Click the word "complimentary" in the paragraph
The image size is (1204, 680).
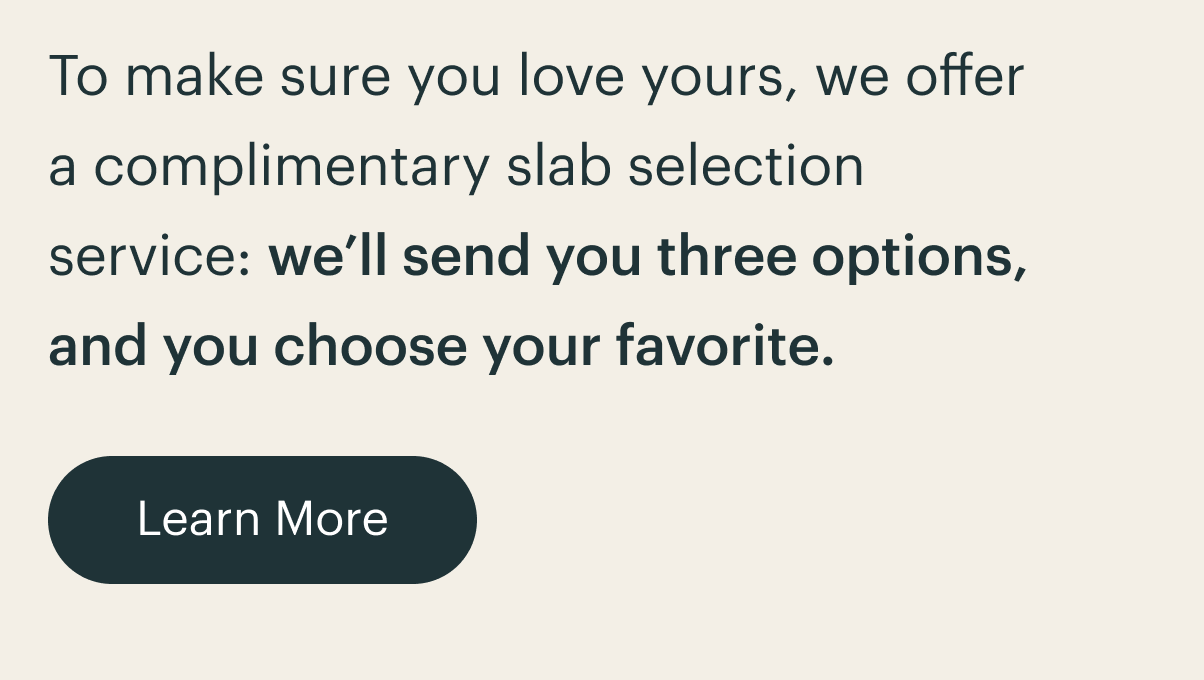pos(292,168)
